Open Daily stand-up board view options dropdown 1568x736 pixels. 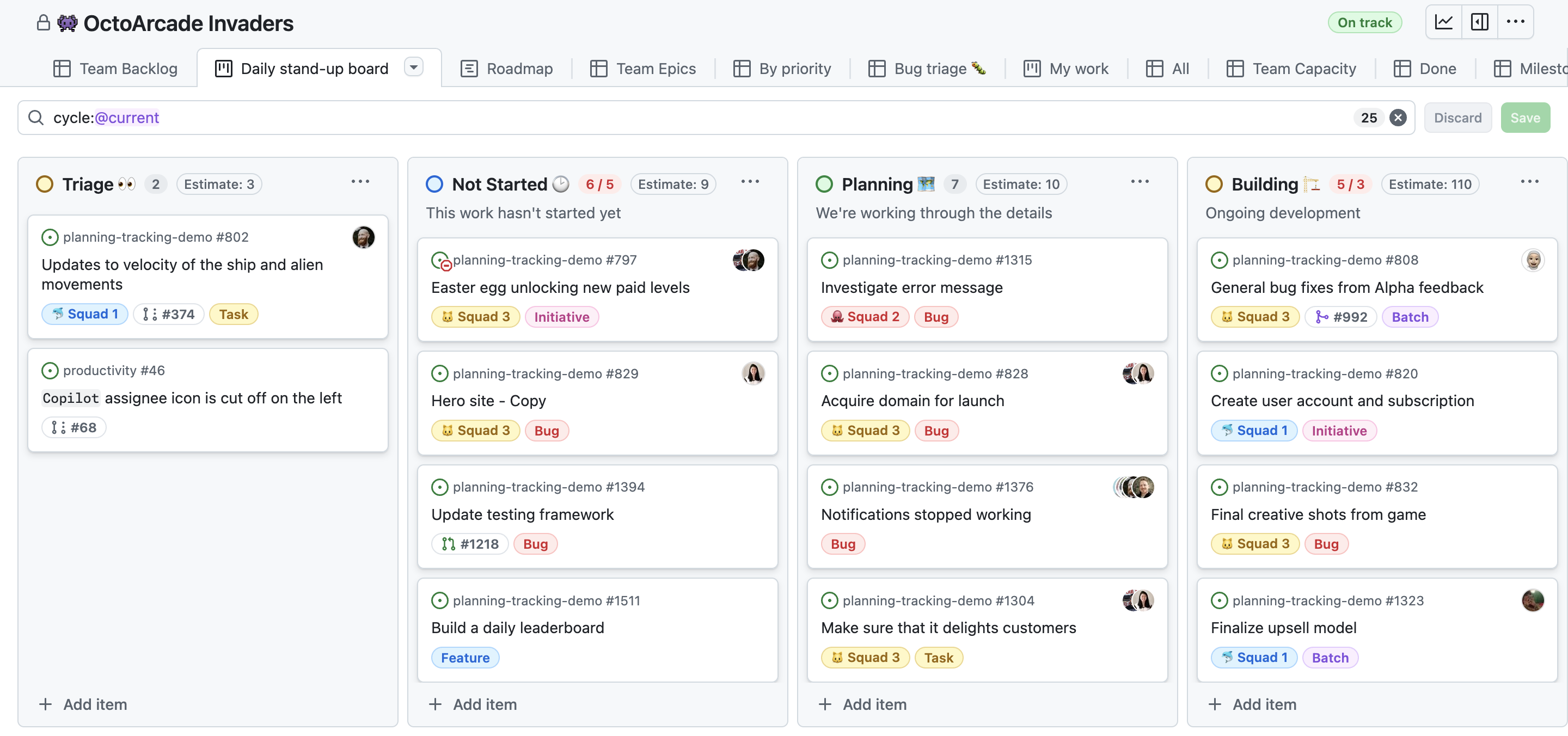[x=414, y=67]
